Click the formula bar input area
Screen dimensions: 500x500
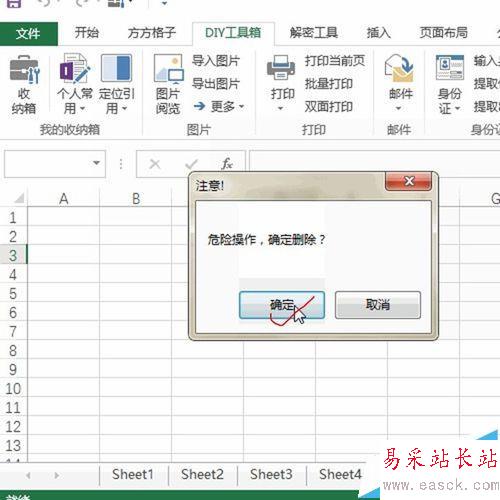pyautogui.click(x=374, y=164)
